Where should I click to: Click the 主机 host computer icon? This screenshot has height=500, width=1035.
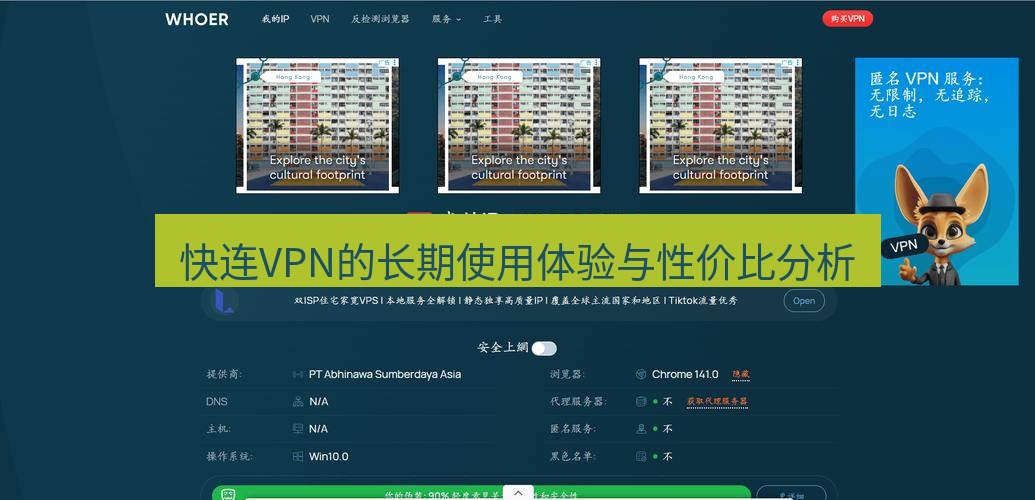[298, 429]
